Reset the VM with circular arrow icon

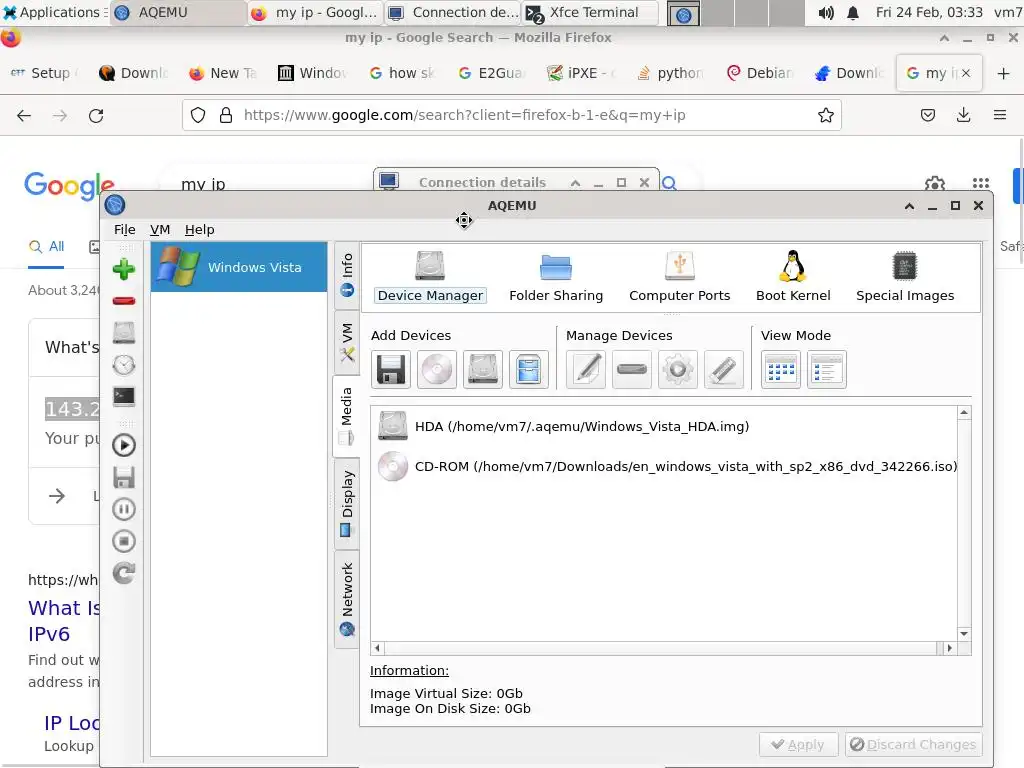[123, 573]
